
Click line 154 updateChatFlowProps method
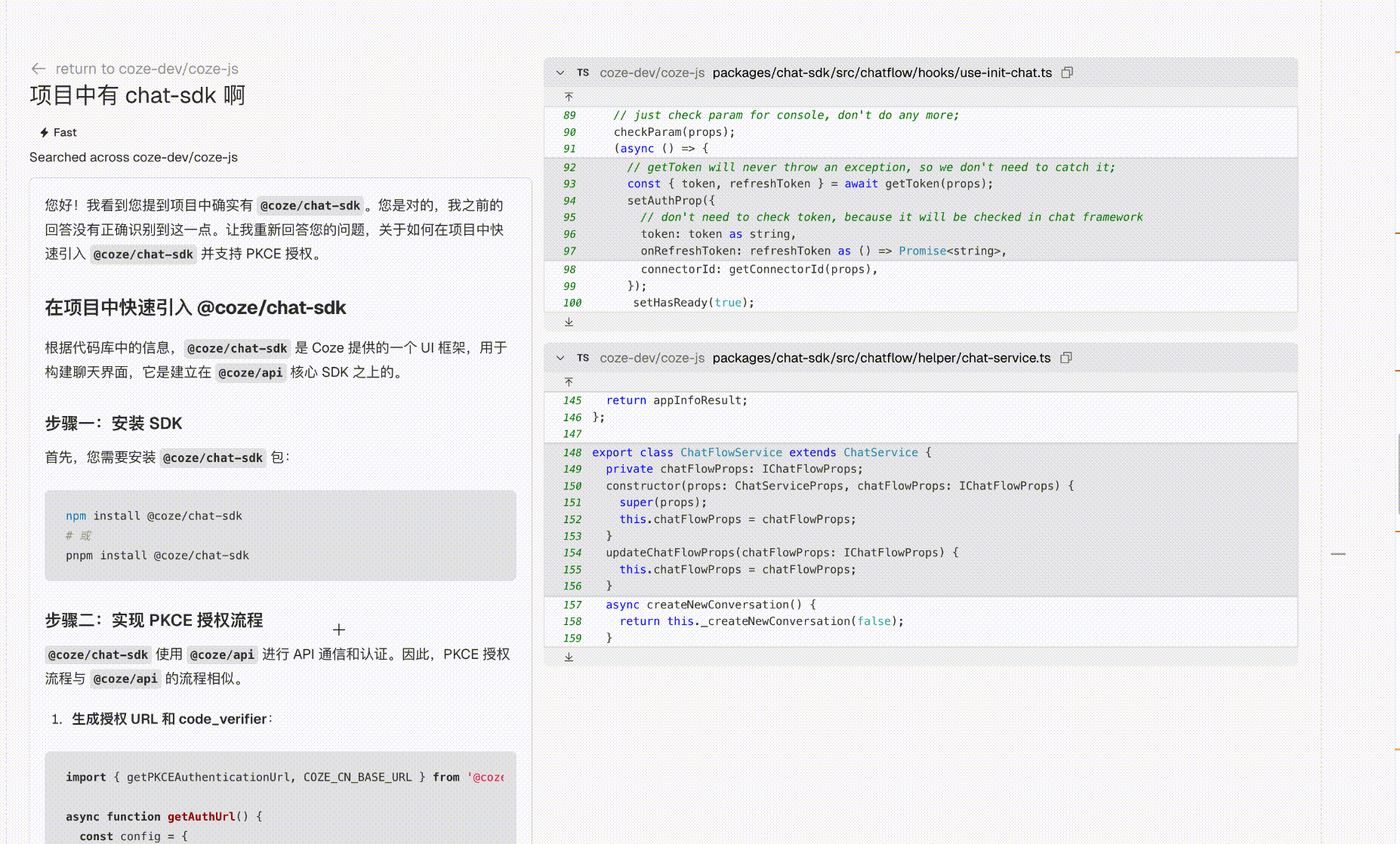782,553
